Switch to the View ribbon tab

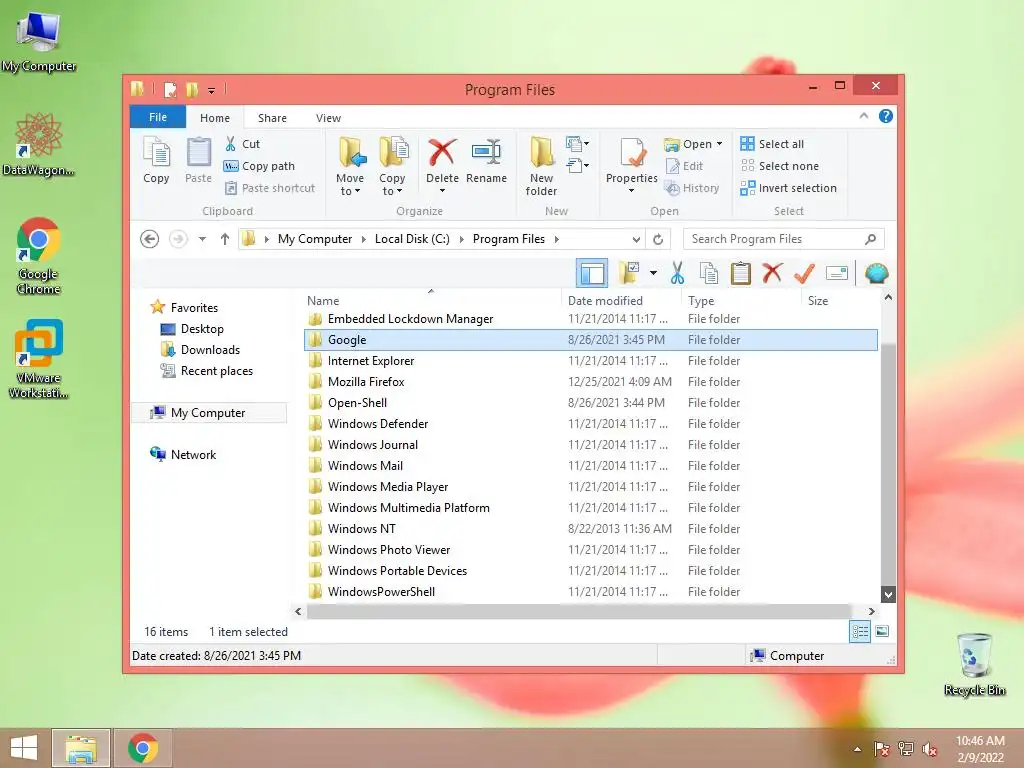(x=328, y=118)
